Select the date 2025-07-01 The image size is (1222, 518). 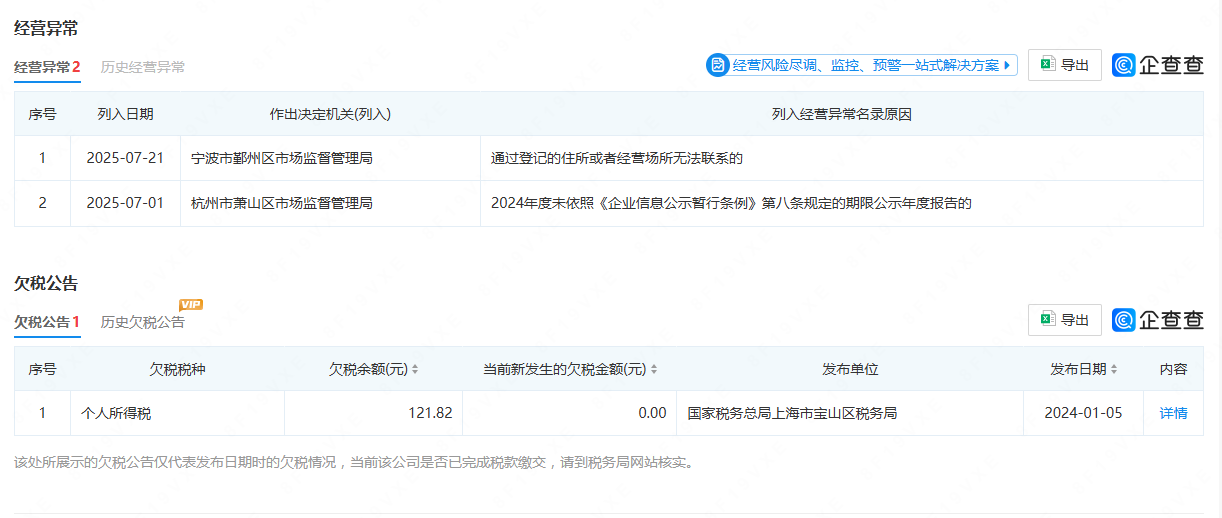(125, 203)
